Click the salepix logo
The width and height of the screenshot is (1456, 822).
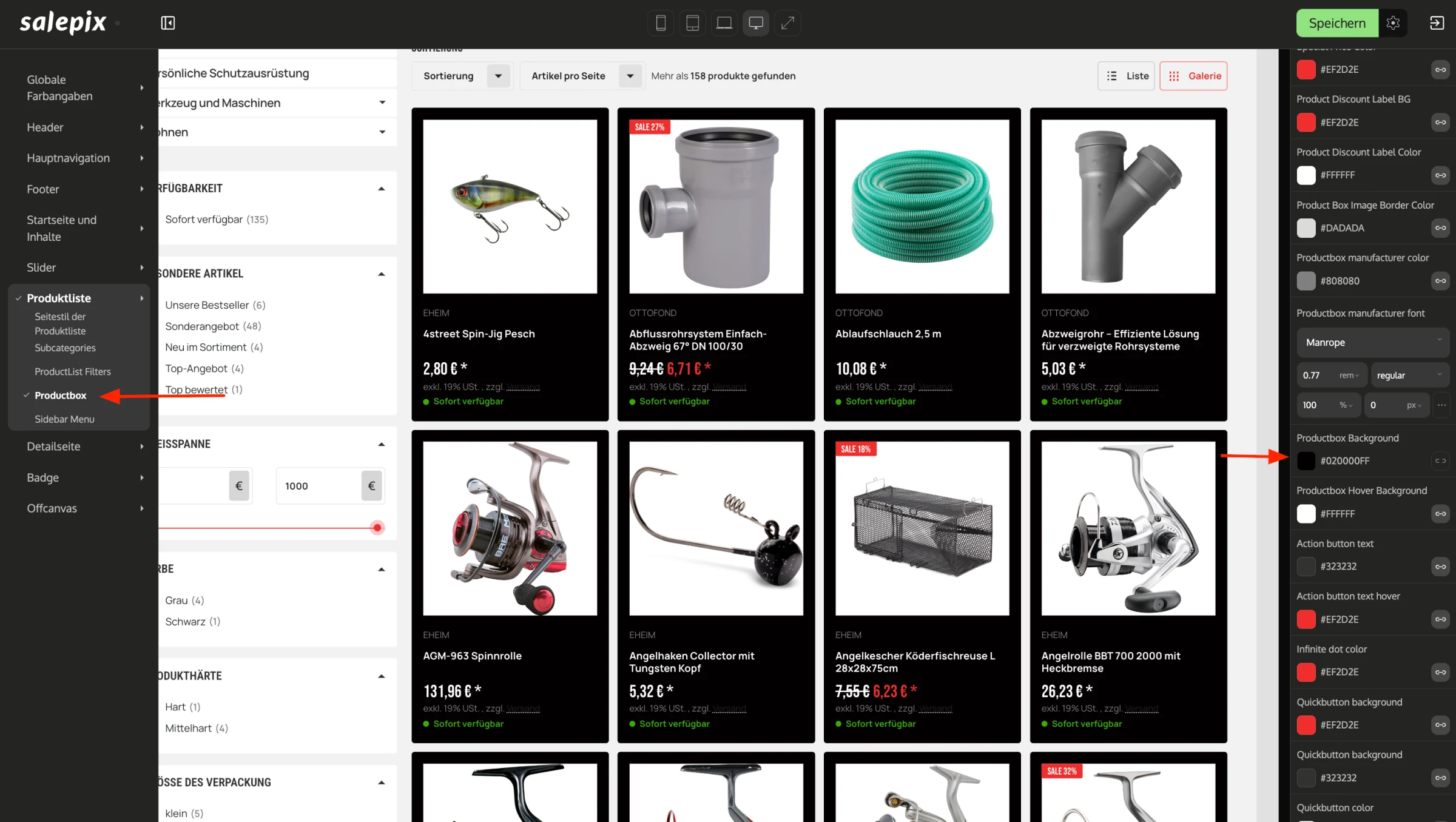(x=63, y=23)
